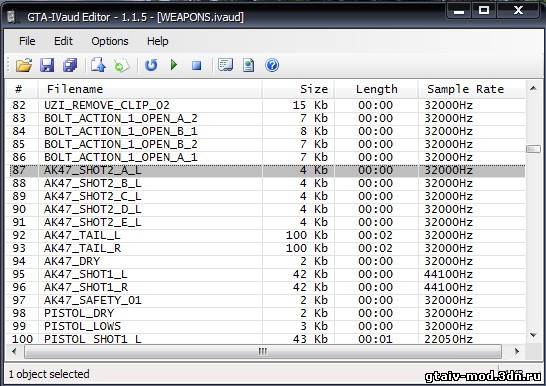This screenshot has height=386, width=546.
Task: Open the Edit menu
Action: coord(63,41)
